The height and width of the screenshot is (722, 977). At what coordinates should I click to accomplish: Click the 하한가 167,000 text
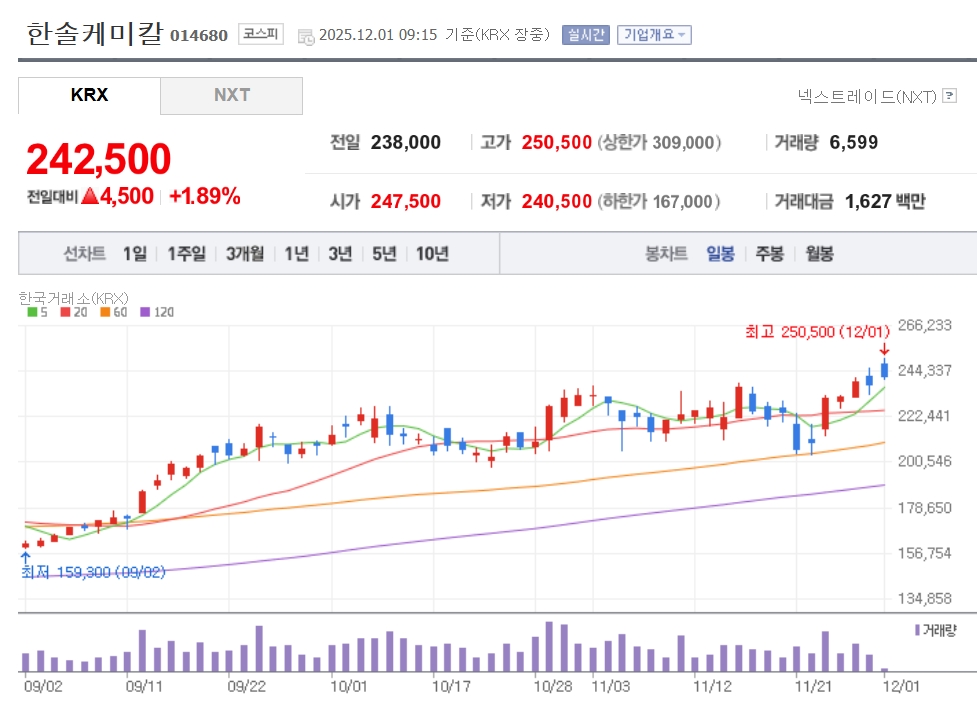coord(659,201)
